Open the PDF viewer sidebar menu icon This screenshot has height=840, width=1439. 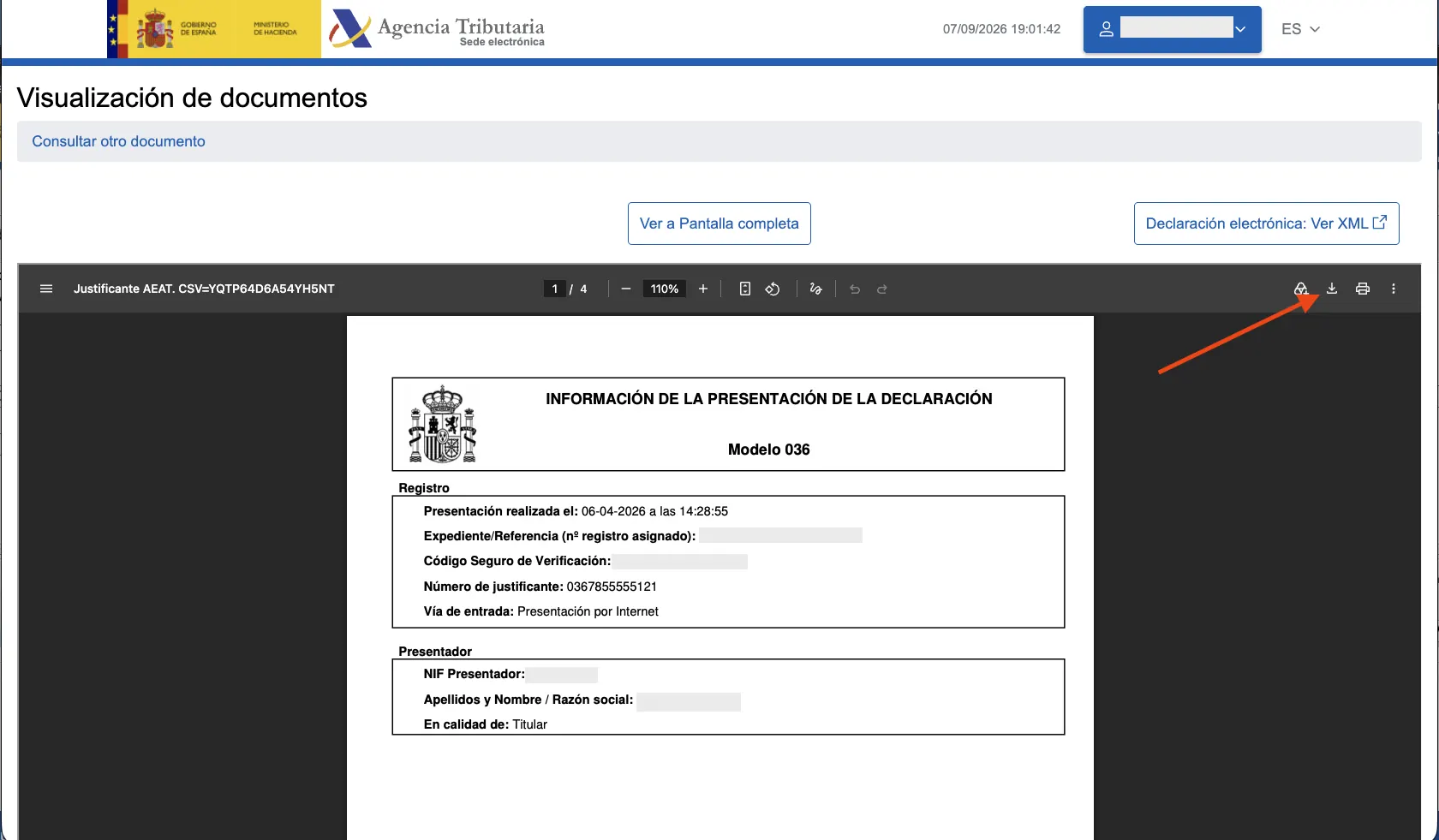click(x=46, y=289)
